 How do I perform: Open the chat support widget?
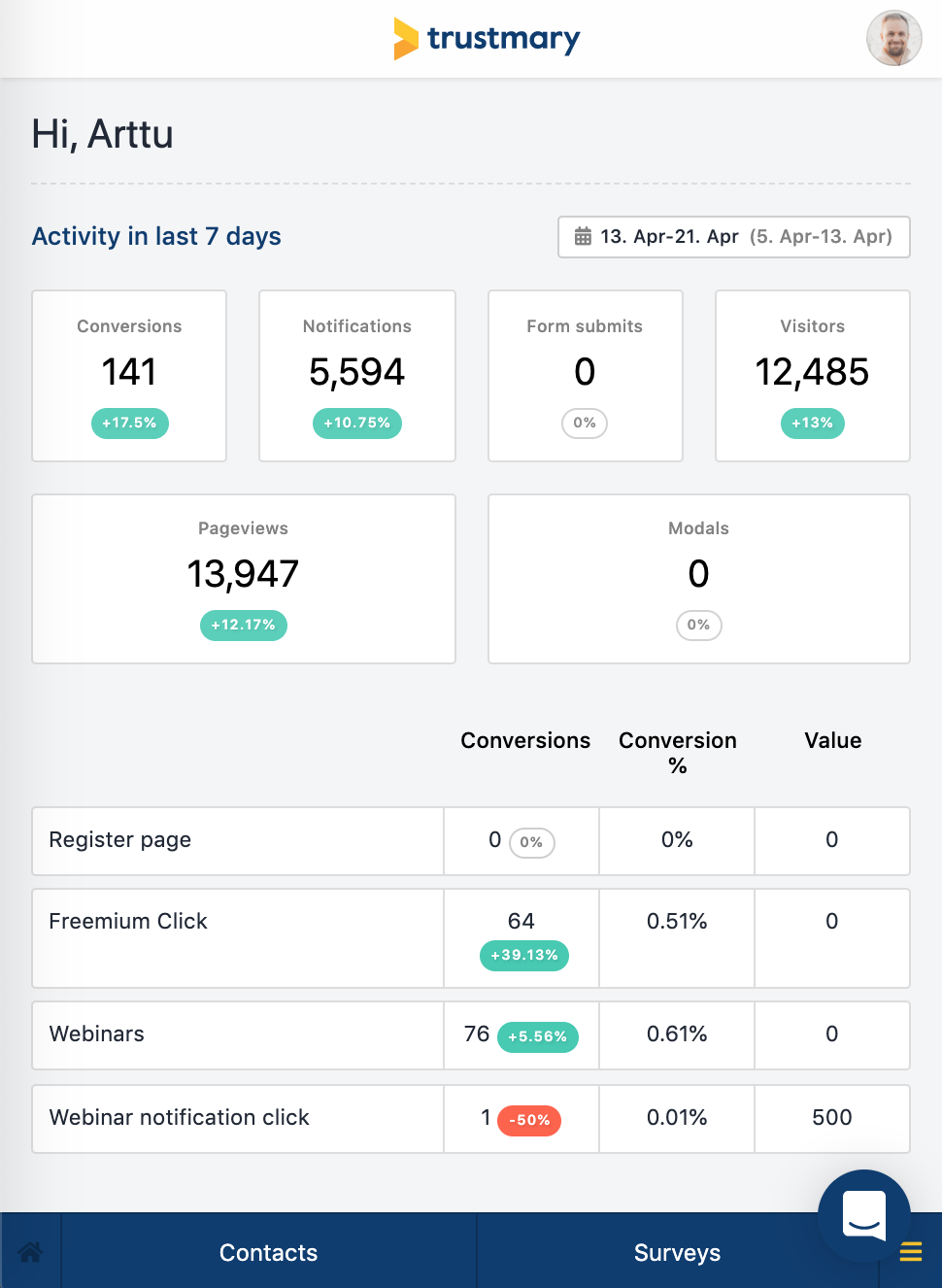[863, 1214]
